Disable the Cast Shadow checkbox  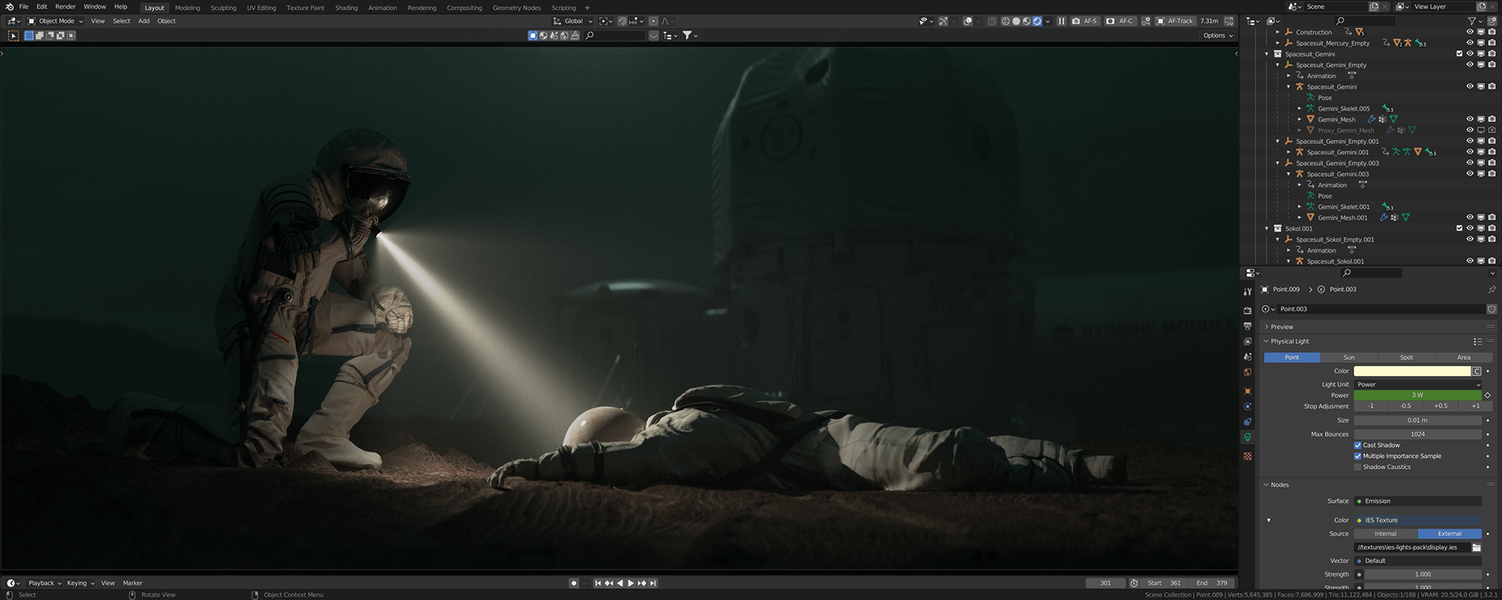click(x=1358, y=445)
